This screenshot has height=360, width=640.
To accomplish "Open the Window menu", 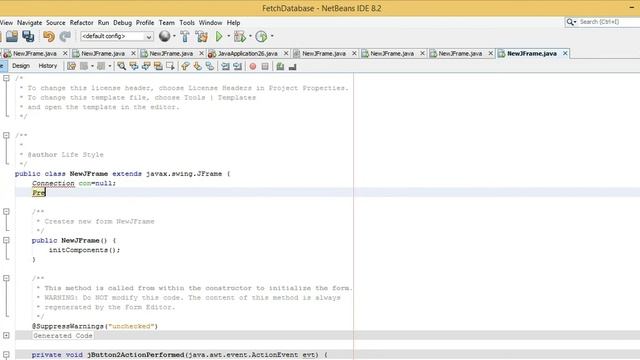I will (x=210, y=22).
